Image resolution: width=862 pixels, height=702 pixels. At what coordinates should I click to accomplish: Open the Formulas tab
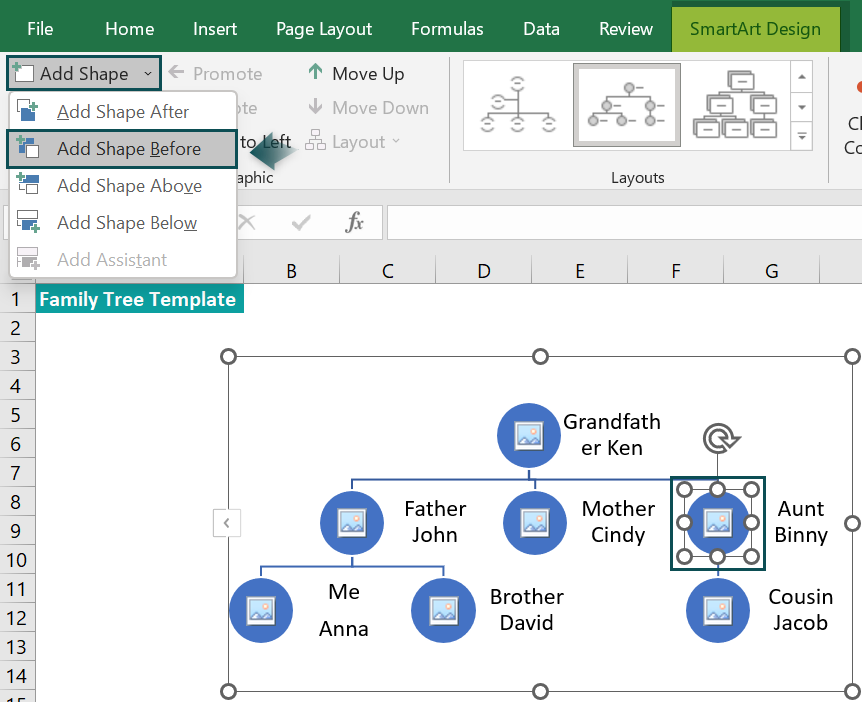[x=447, y=29]
